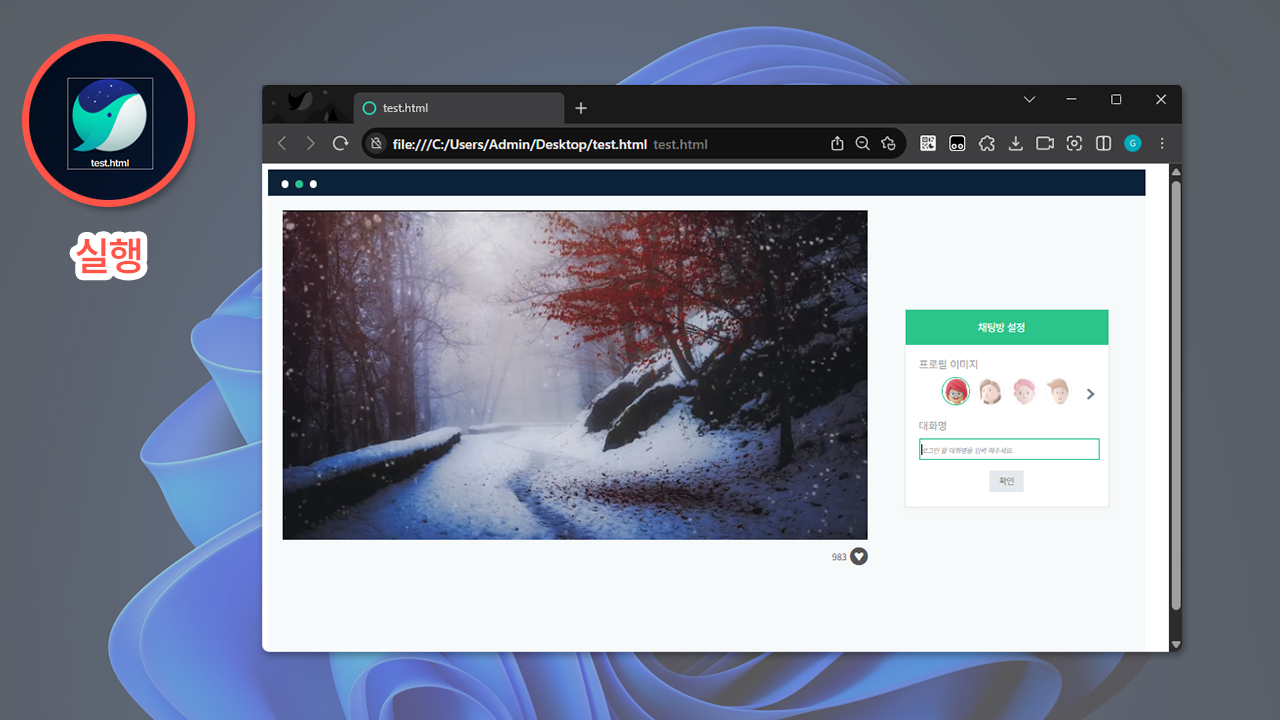Click the 대화명 nickname input field
The width and height of the screenshot is (1280, 720).
point(1008,450)
